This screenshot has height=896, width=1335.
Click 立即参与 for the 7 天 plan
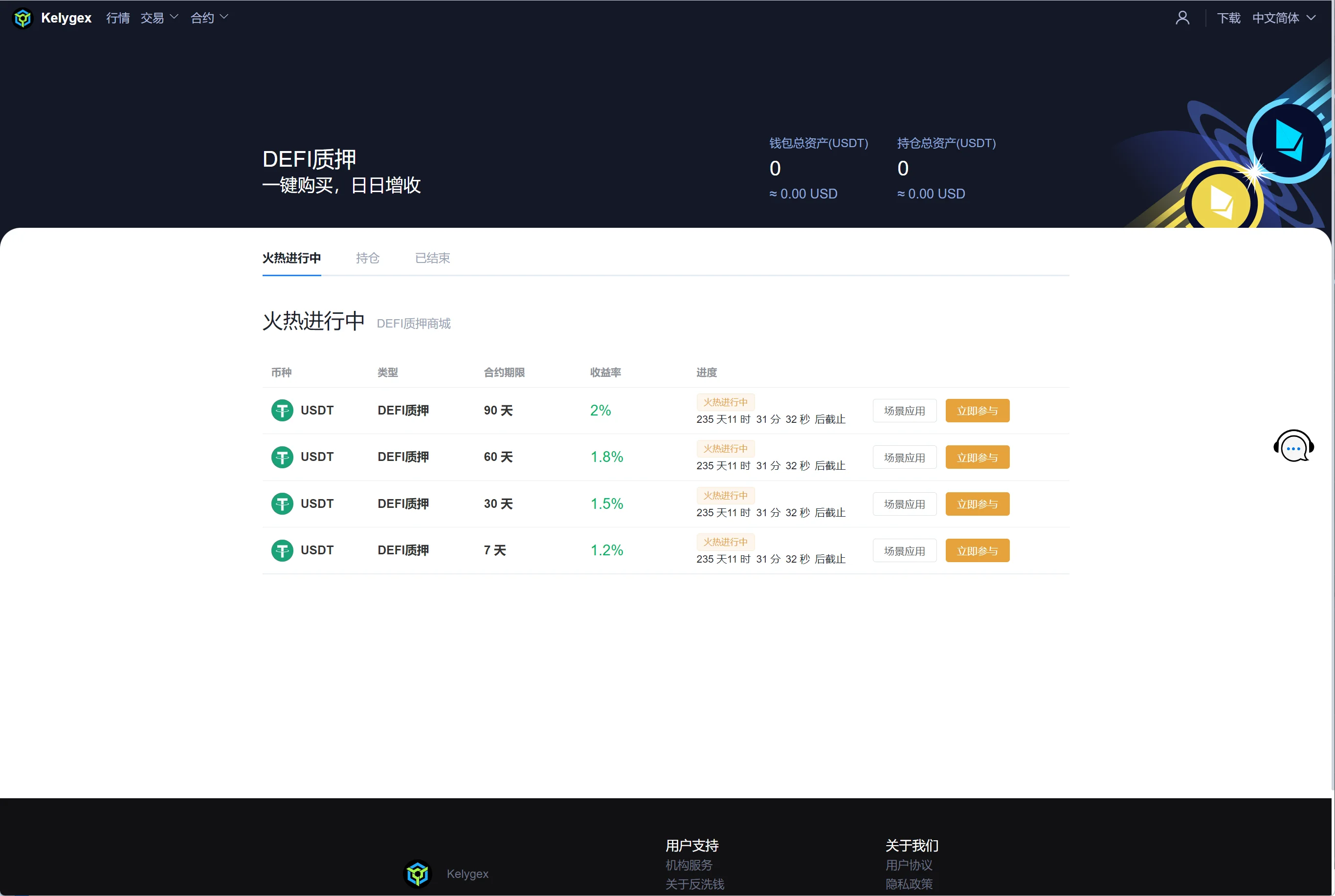point(977,551)
